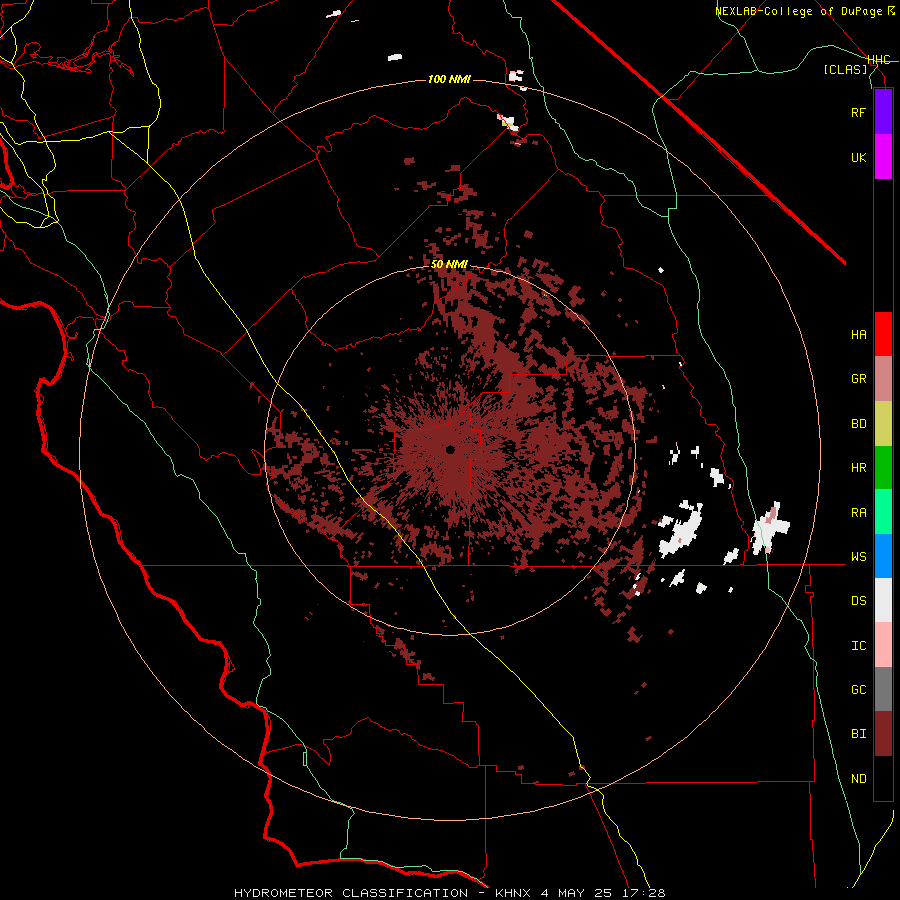This screenshot has width=900, height=900.
Task: Click the GR legend label
Action: click(859, 379)
